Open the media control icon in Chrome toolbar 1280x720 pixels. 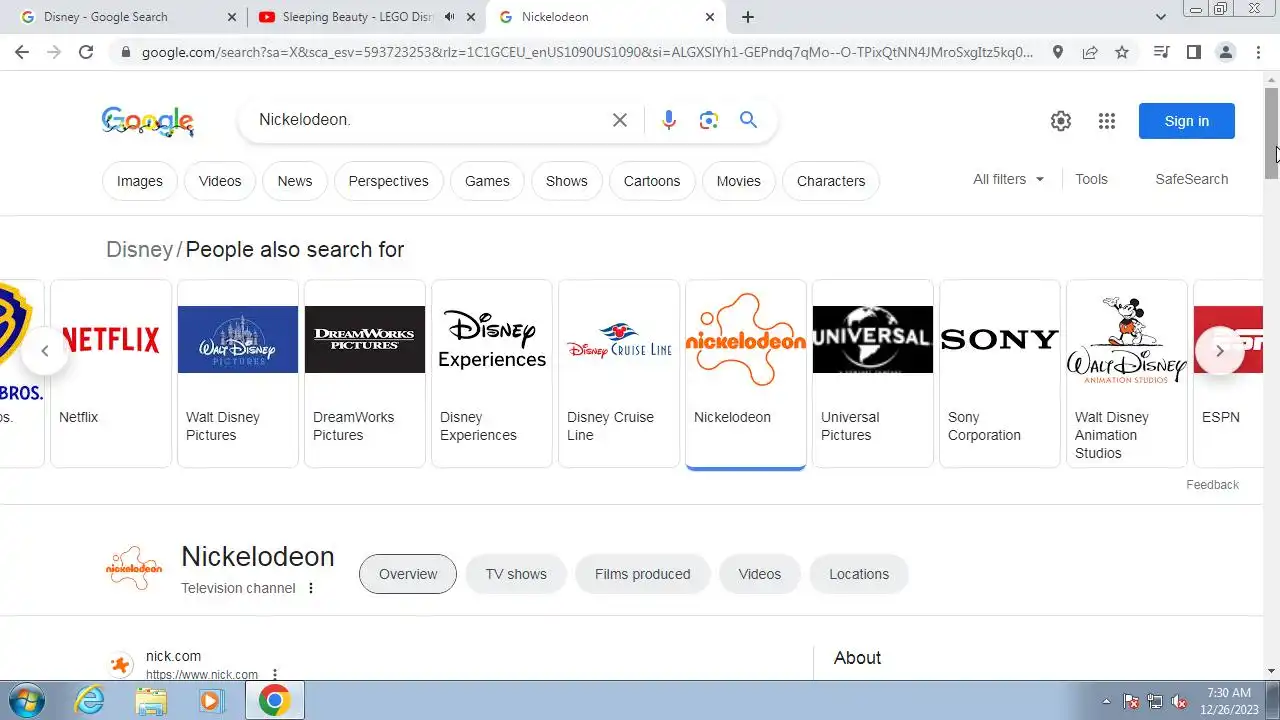click(1161, 52)
